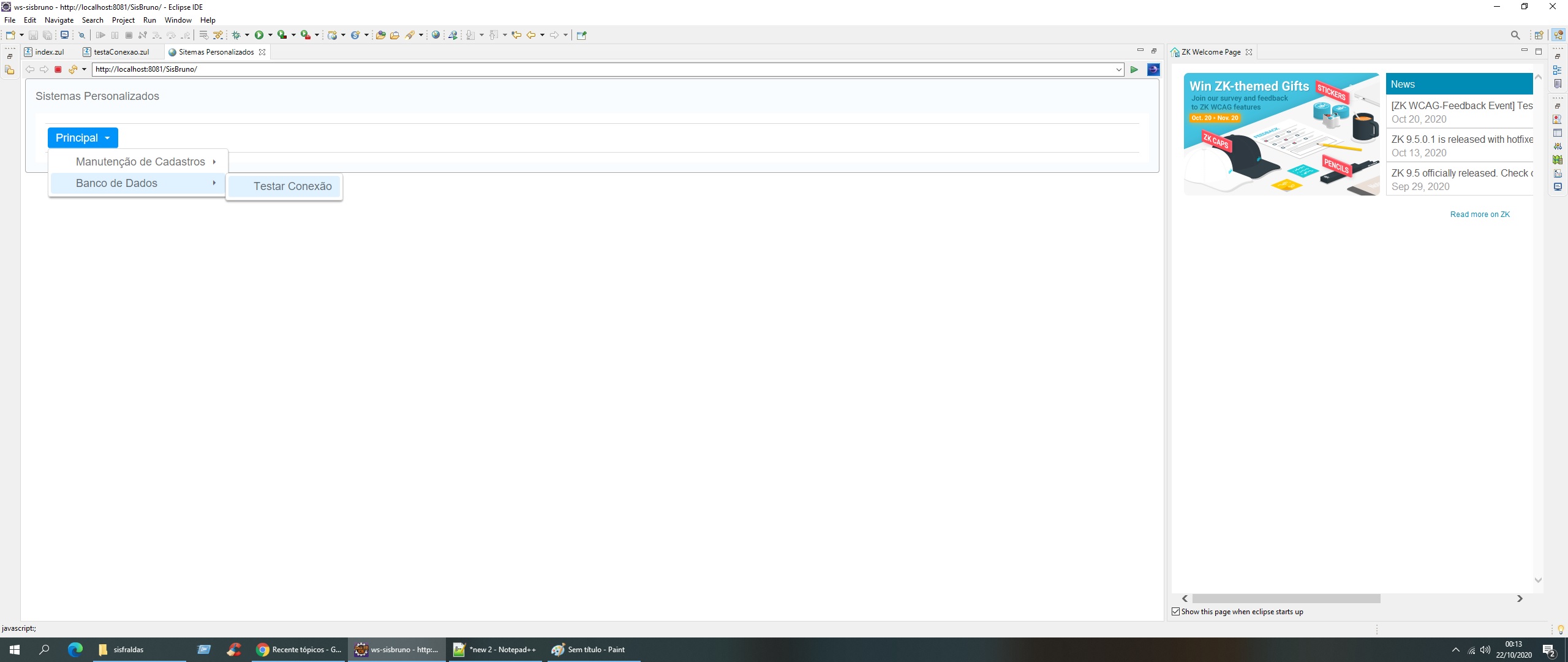1568x662 pixels.
Task: Select the Testar Conexão menu item
Action: (292, 186)
